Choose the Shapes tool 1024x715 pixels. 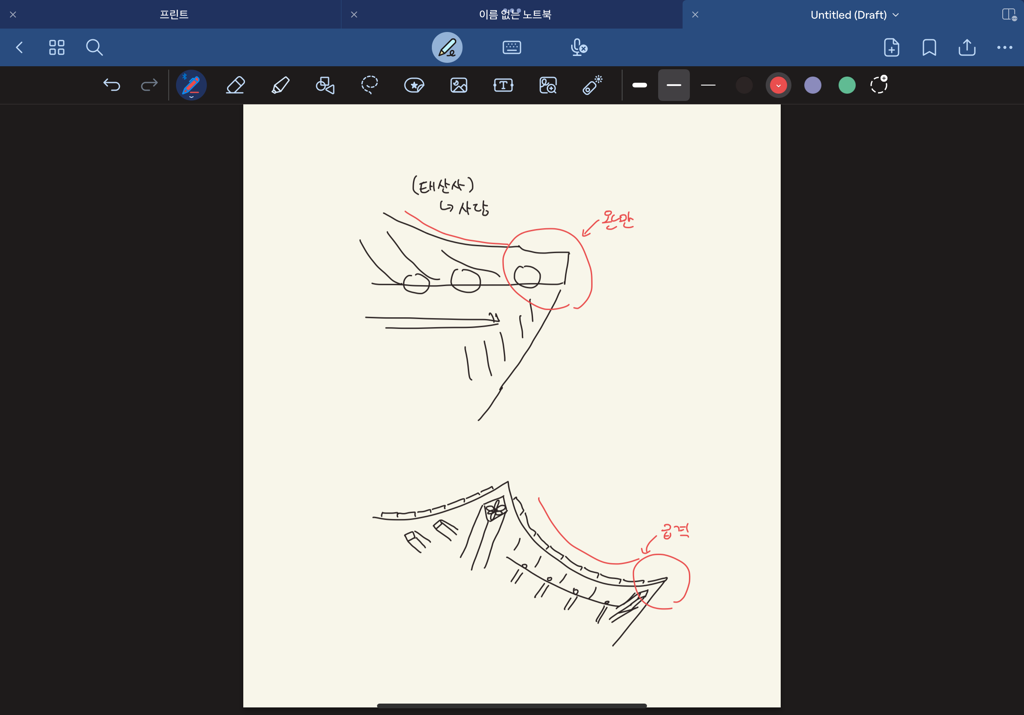pos(325,85)
